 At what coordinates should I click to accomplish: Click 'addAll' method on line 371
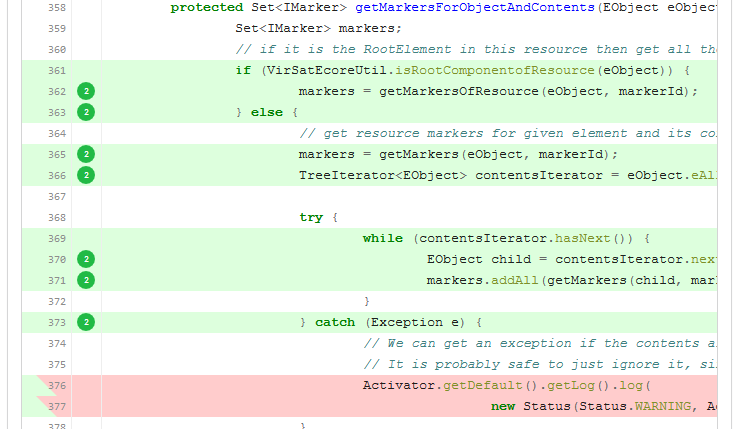[x=514, y=280]
